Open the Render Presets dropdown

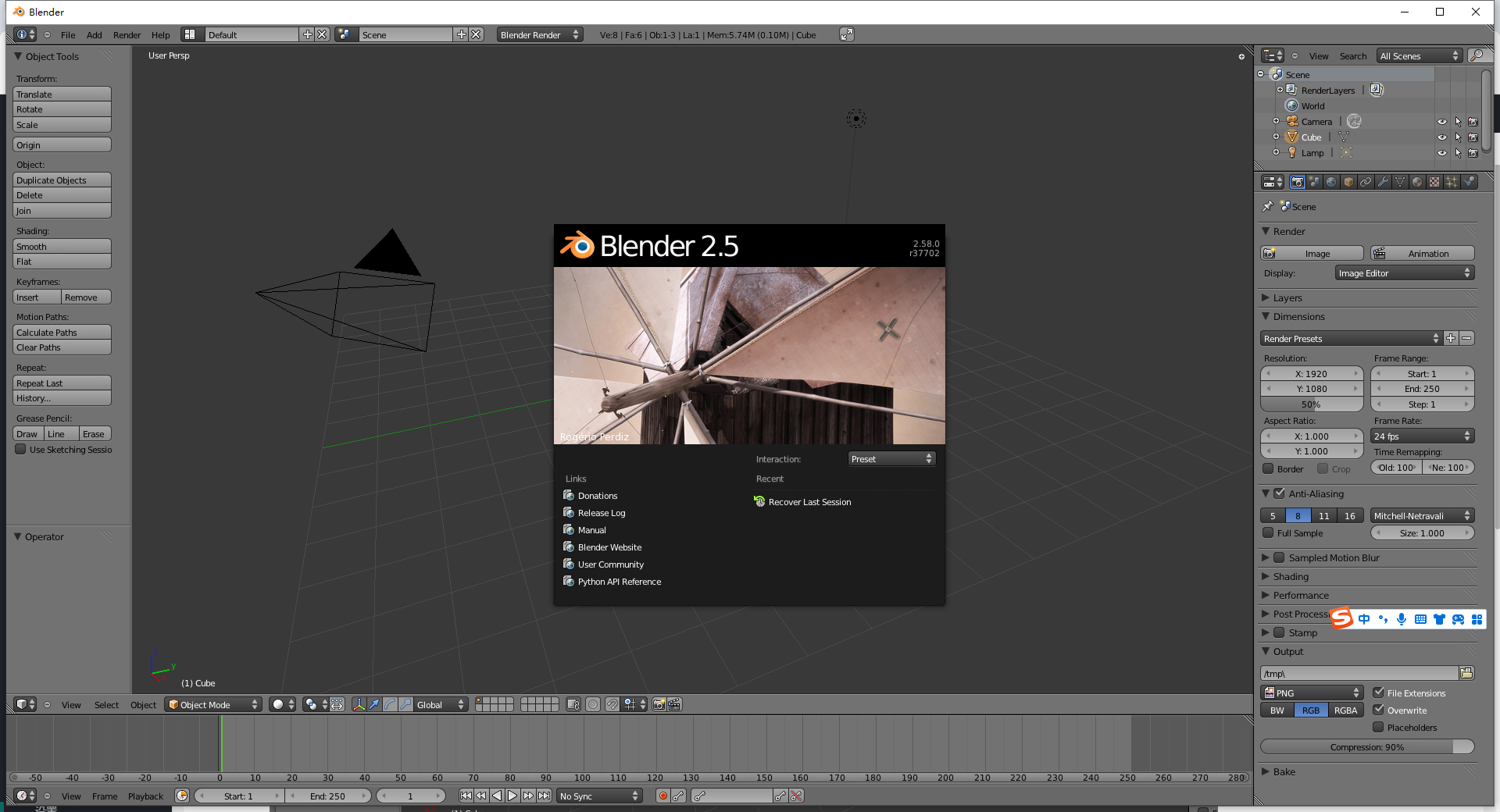point(1351,338)
